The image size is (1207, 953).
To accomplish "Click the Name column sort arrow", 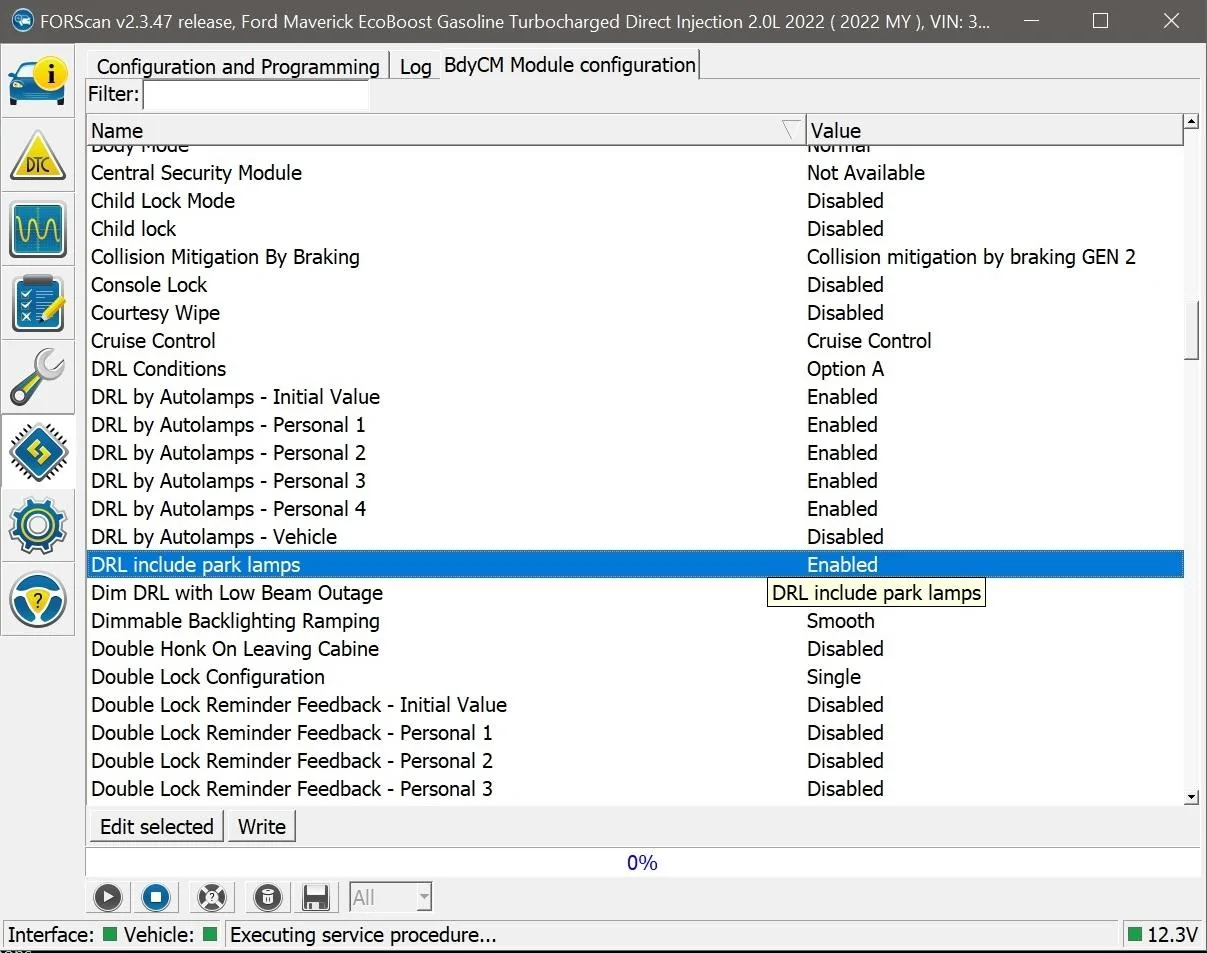I will coord(792,129).
